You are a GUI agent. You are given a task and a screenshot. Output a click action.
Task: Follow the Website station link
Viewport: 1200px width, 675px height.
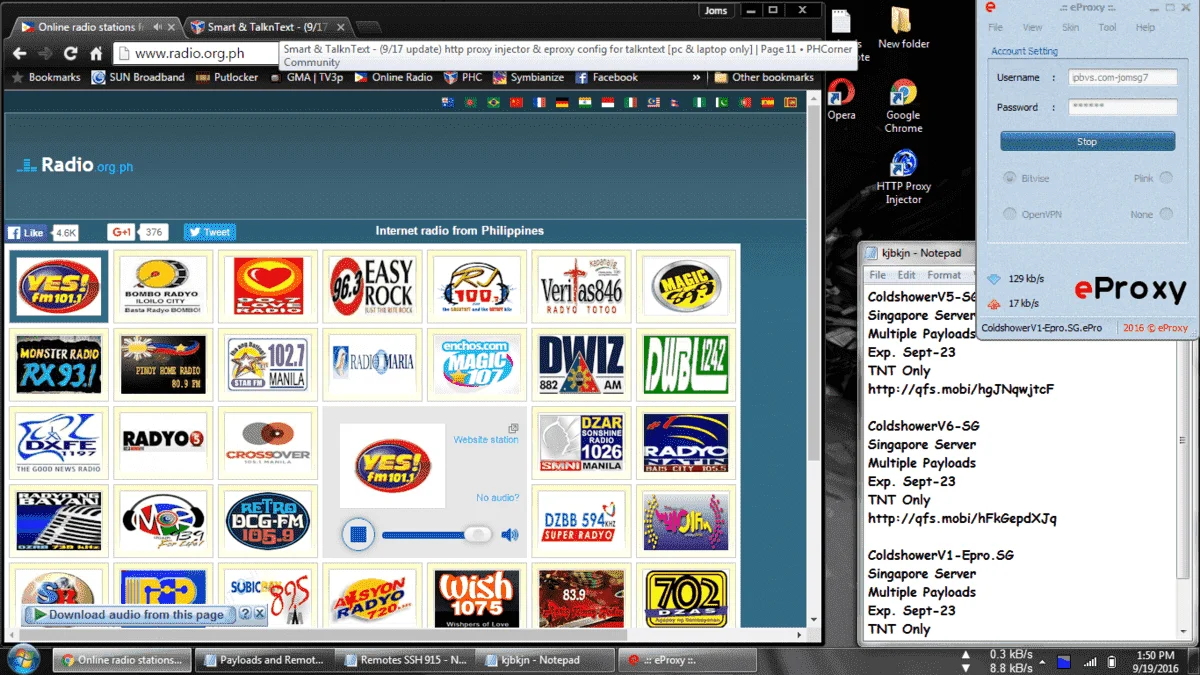coord(486,440)
